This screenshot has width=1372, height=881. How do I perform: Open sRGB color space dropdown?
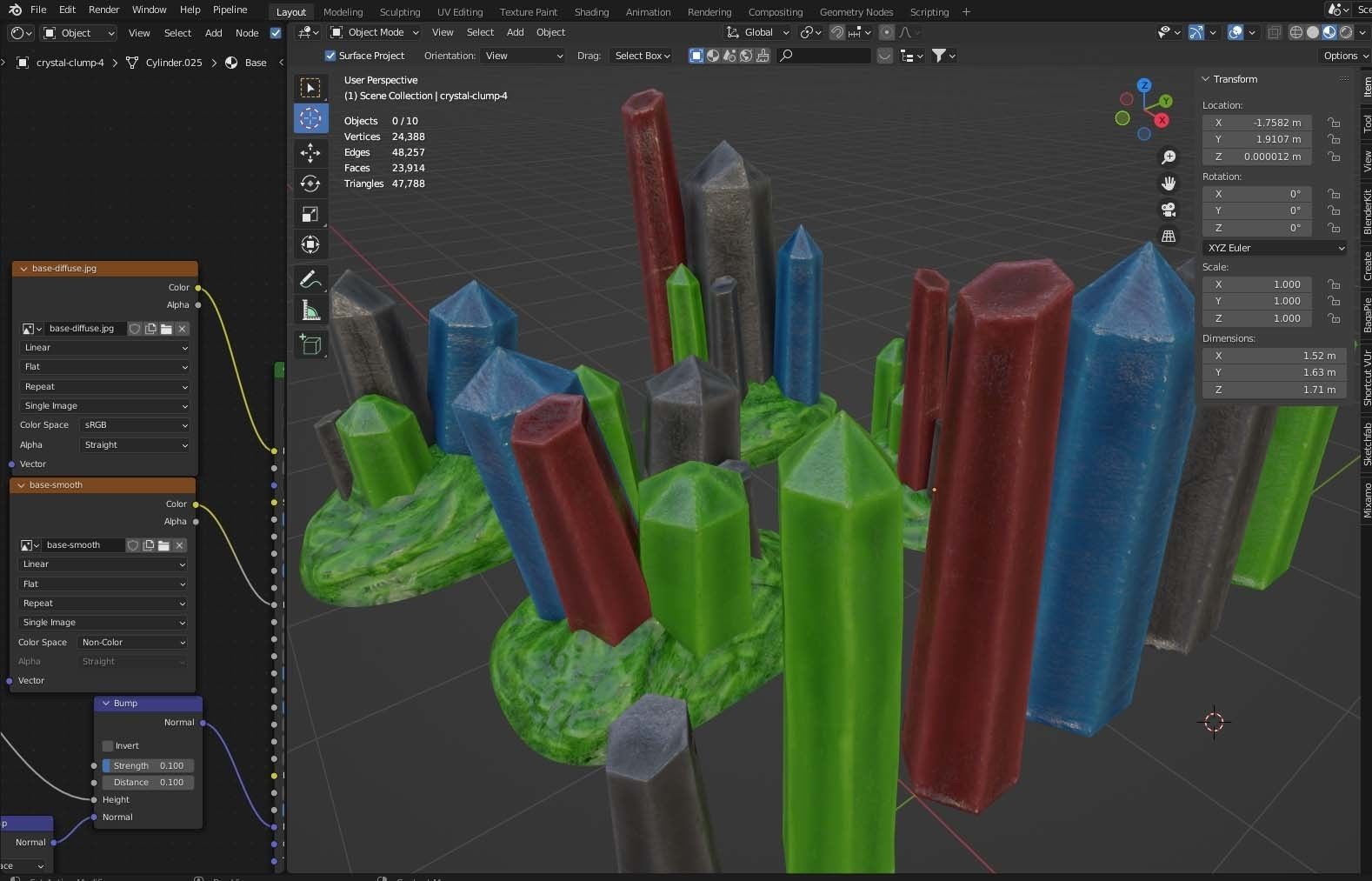point(135,425)
